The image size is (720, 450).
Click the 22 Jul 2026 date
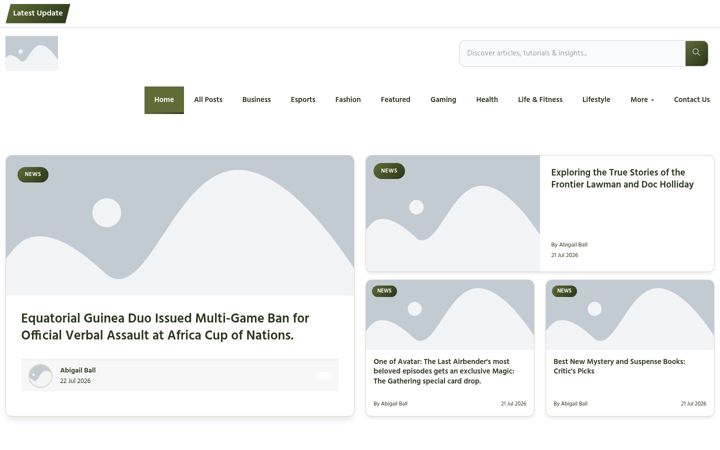point(75,381)
